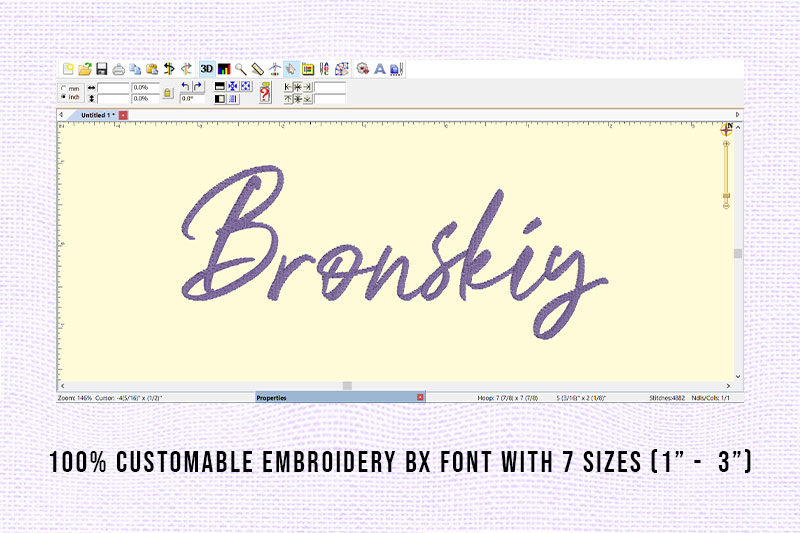Click the height percentage field
The width and height of the screenshot is (800, 533).
point(145,98)
